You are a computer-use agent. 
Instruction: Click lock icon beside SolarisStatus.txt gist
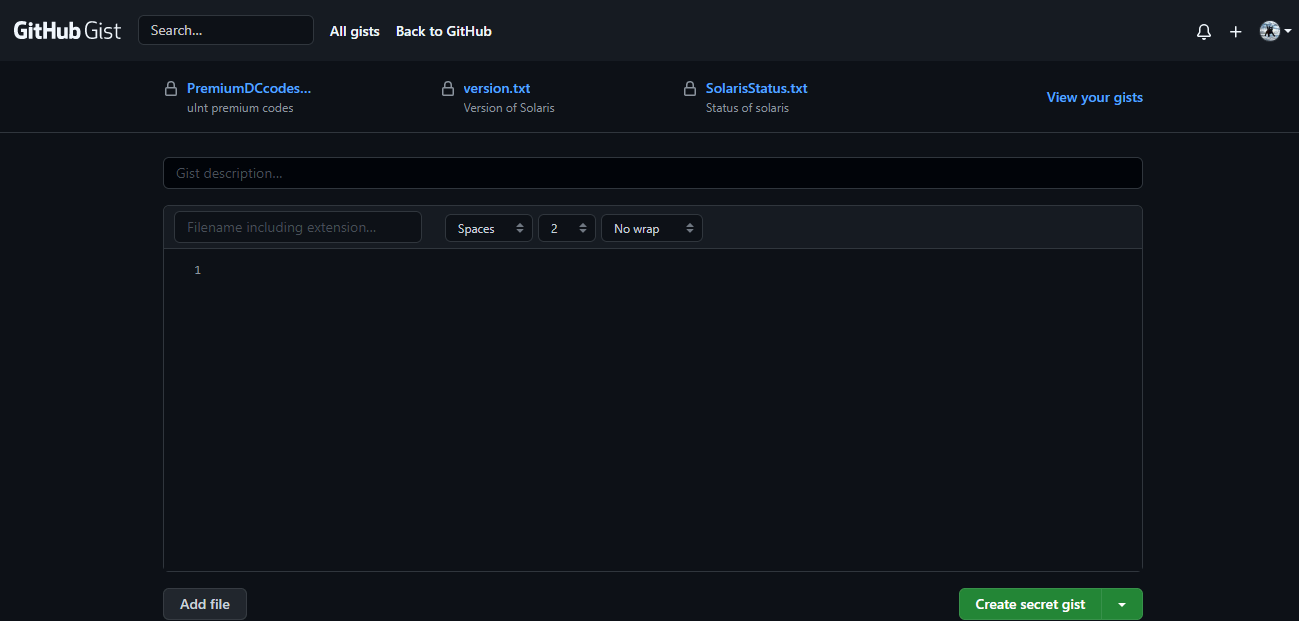click(x=690, y=89)
